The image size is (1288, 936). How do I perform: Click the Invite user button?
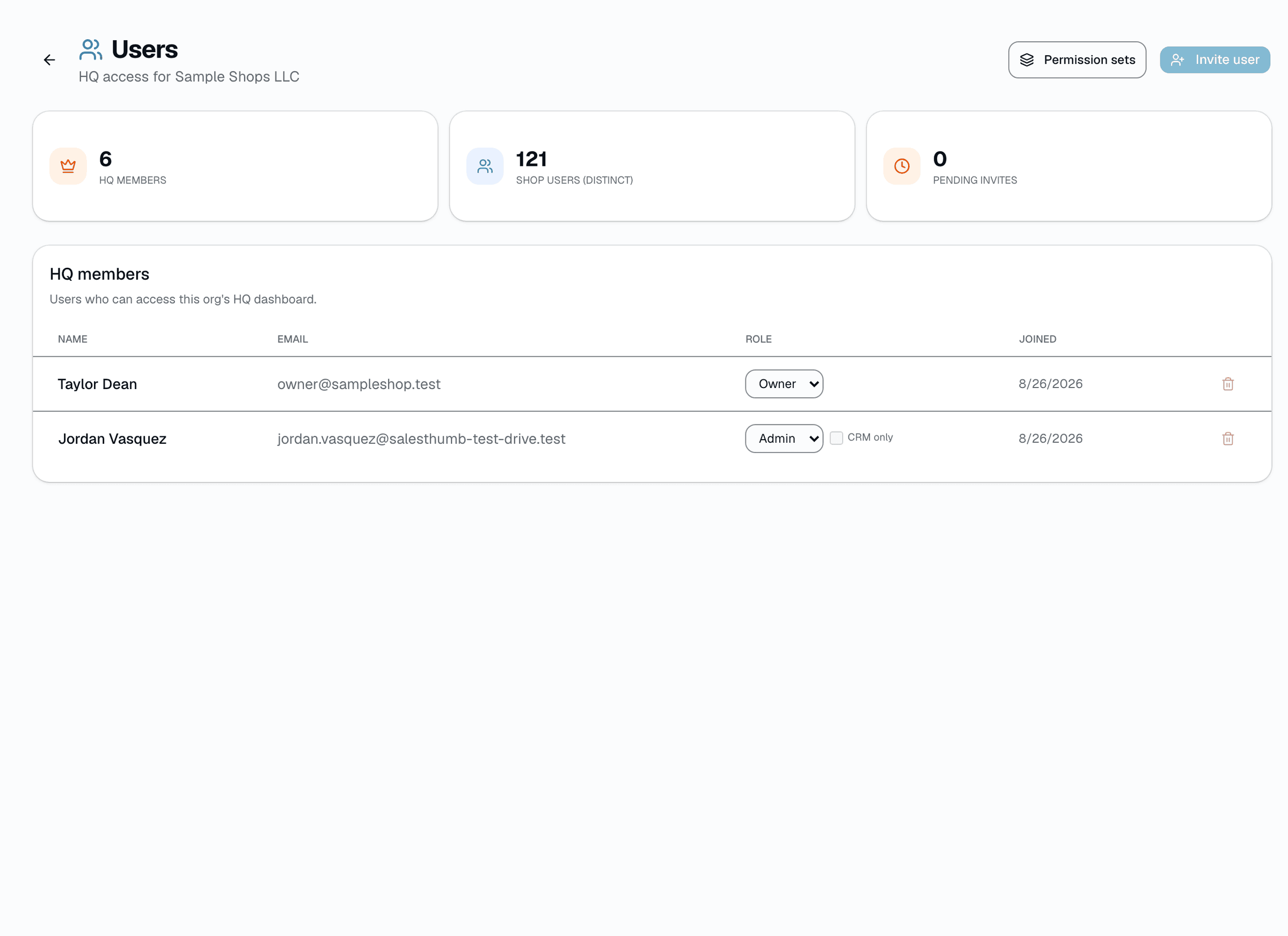point(1214,60)
